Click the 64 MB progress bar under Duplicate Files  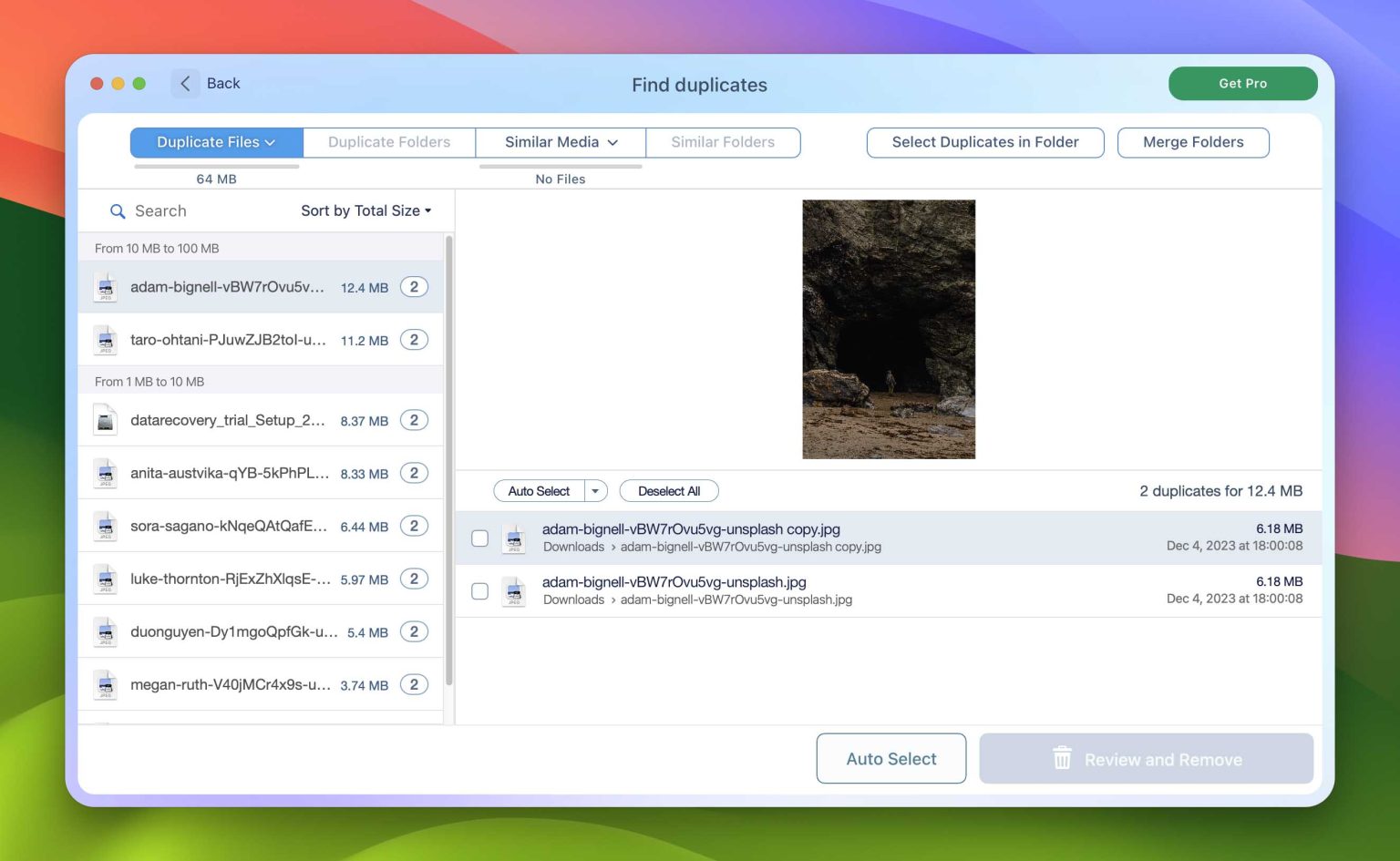(216, 168)
